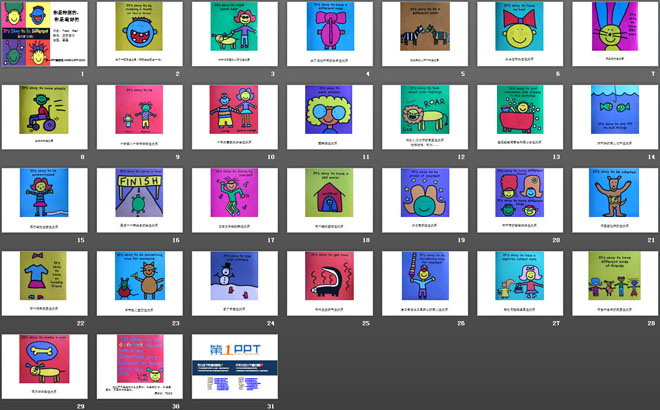Open slide 21 kangaroo thumbnail

coord(615,200)
